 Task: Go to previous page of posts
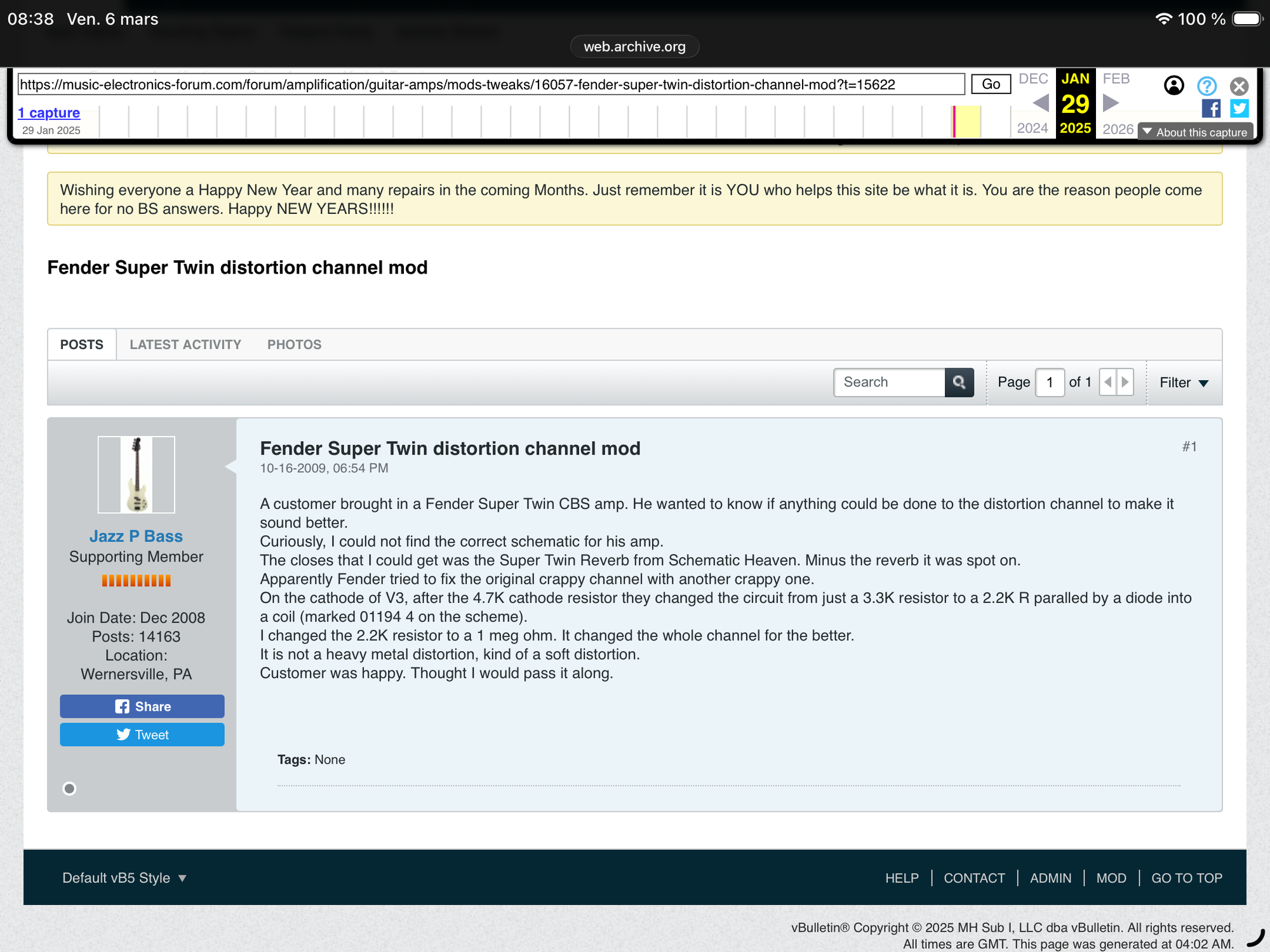[x=1108, y=382]
